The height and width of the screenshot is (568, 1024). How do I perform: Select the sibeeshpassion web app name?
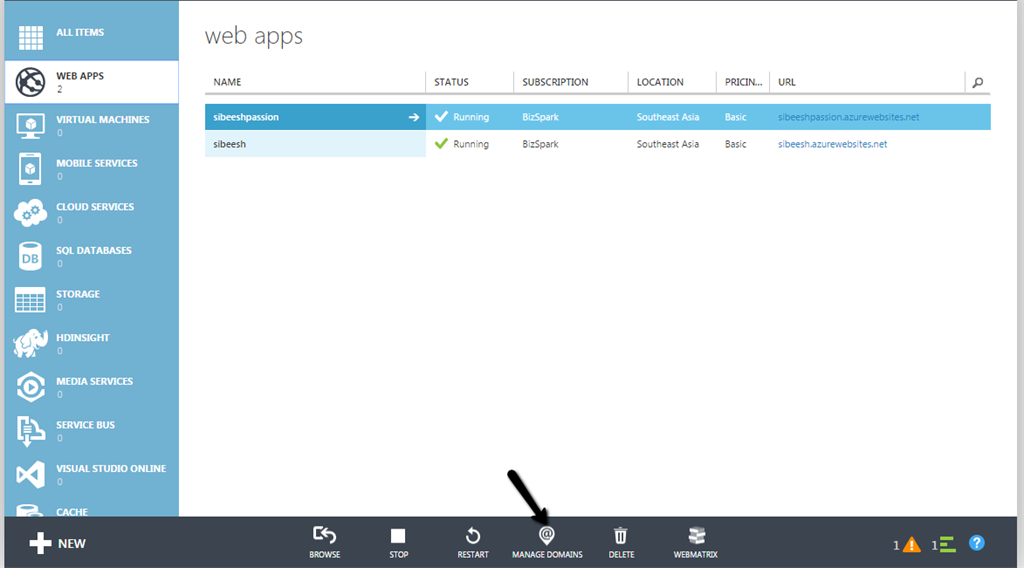[246, 118]
